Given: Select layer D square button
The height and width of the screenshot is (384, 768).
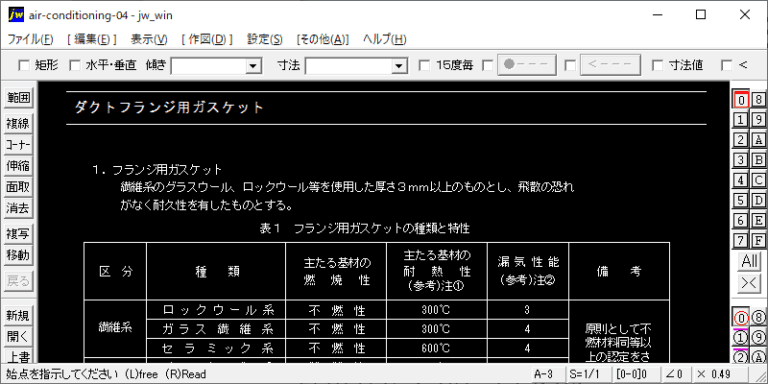Looking at the screenshot, I should [759, 200].
